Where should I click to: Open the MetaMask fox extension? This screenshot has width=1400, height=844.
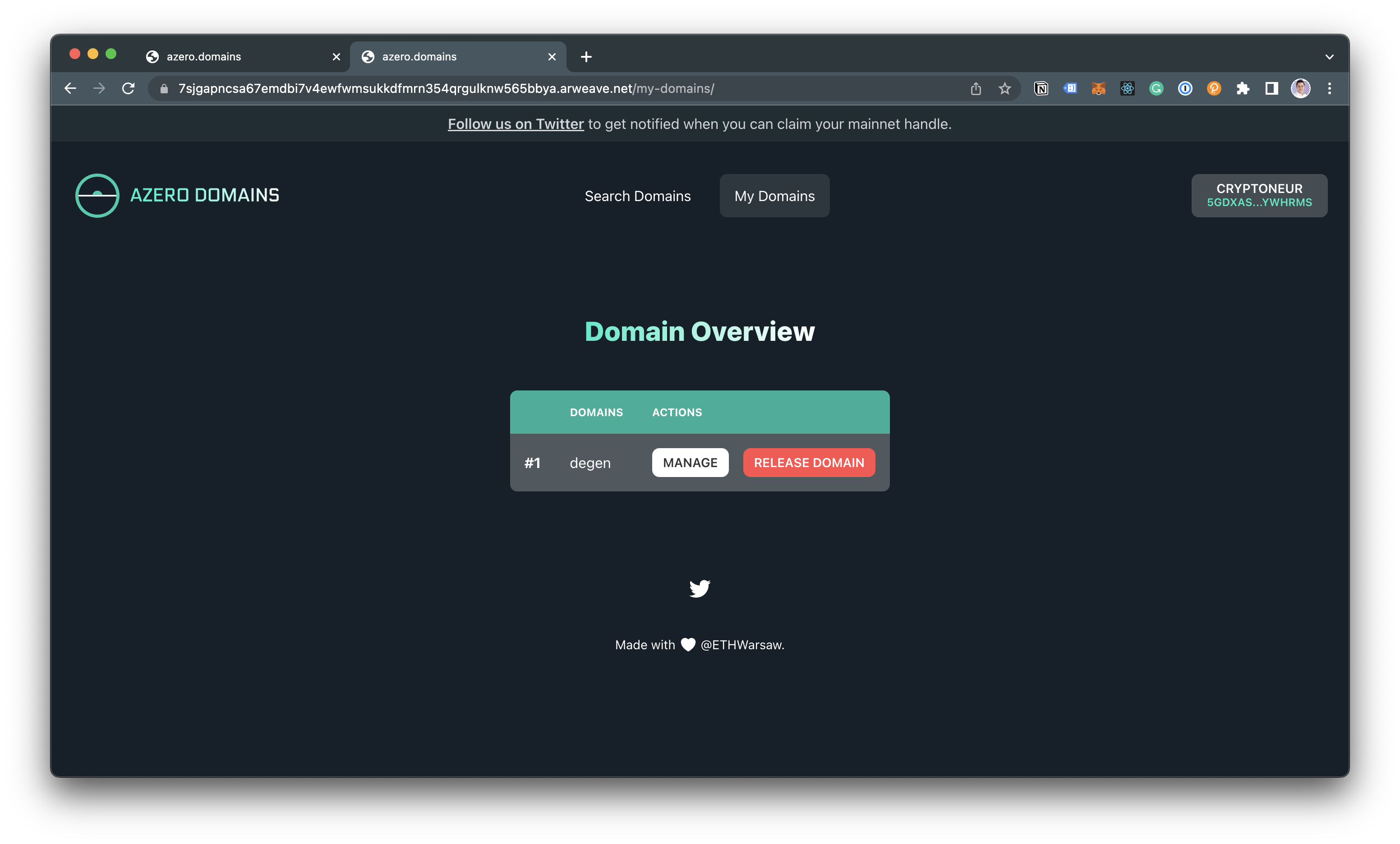pos(1098,89)
